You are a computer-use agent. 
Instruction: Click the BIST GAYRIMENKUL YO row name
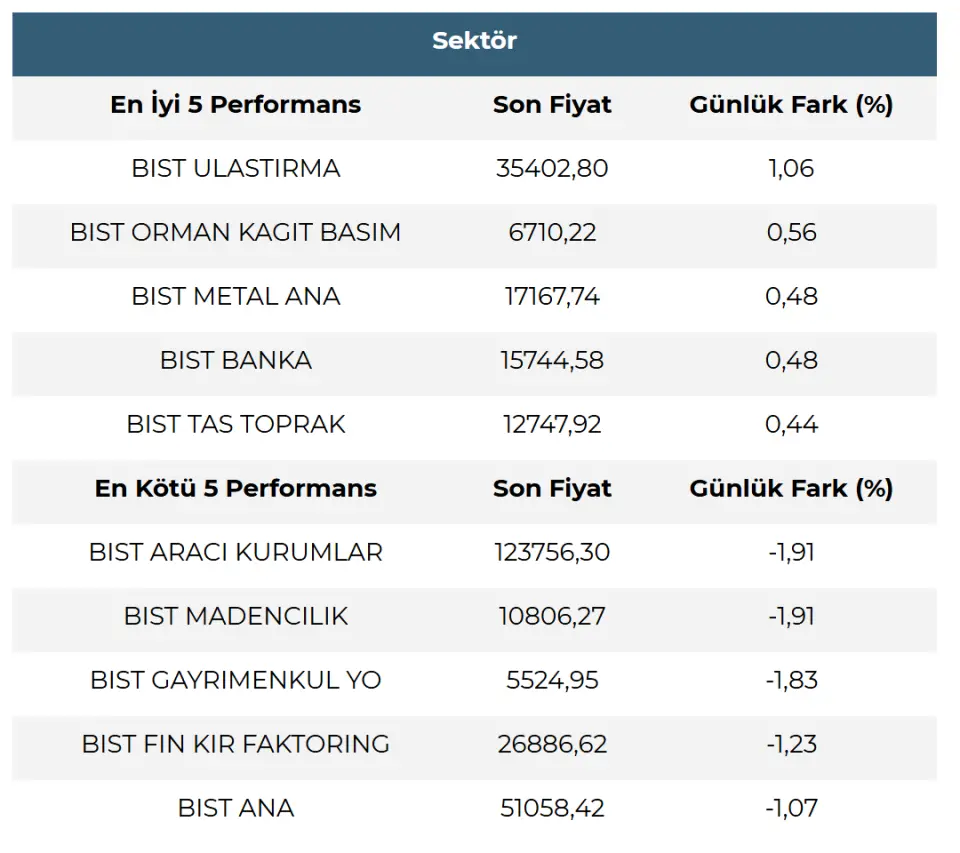click(x=236, y=680)
